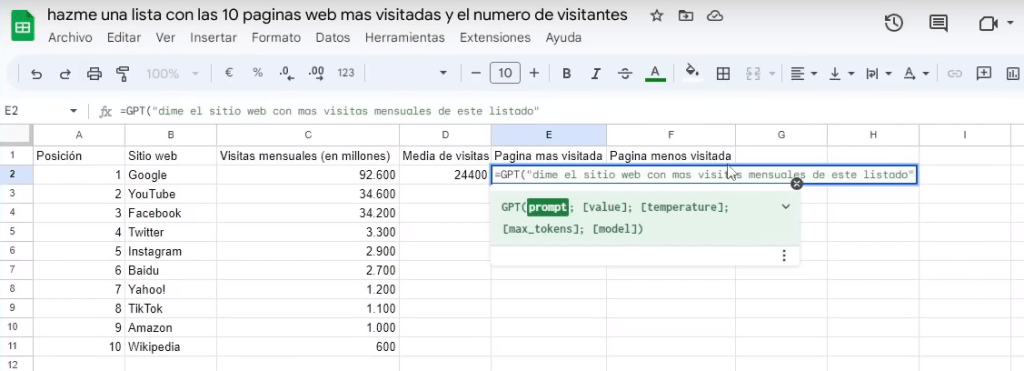
Task: Redo the last action
Action: click(x=65, y=74)
